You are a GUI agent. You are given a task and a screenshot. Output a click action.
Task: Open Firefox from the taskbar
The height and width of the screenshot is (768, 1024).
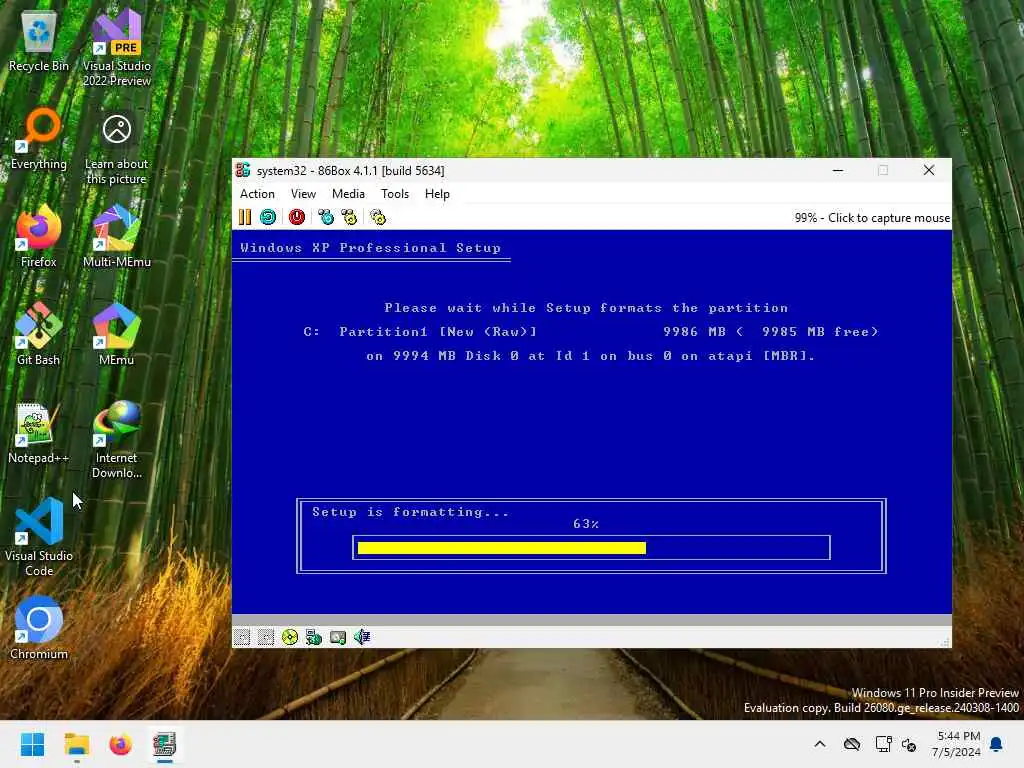pos(120,744)
